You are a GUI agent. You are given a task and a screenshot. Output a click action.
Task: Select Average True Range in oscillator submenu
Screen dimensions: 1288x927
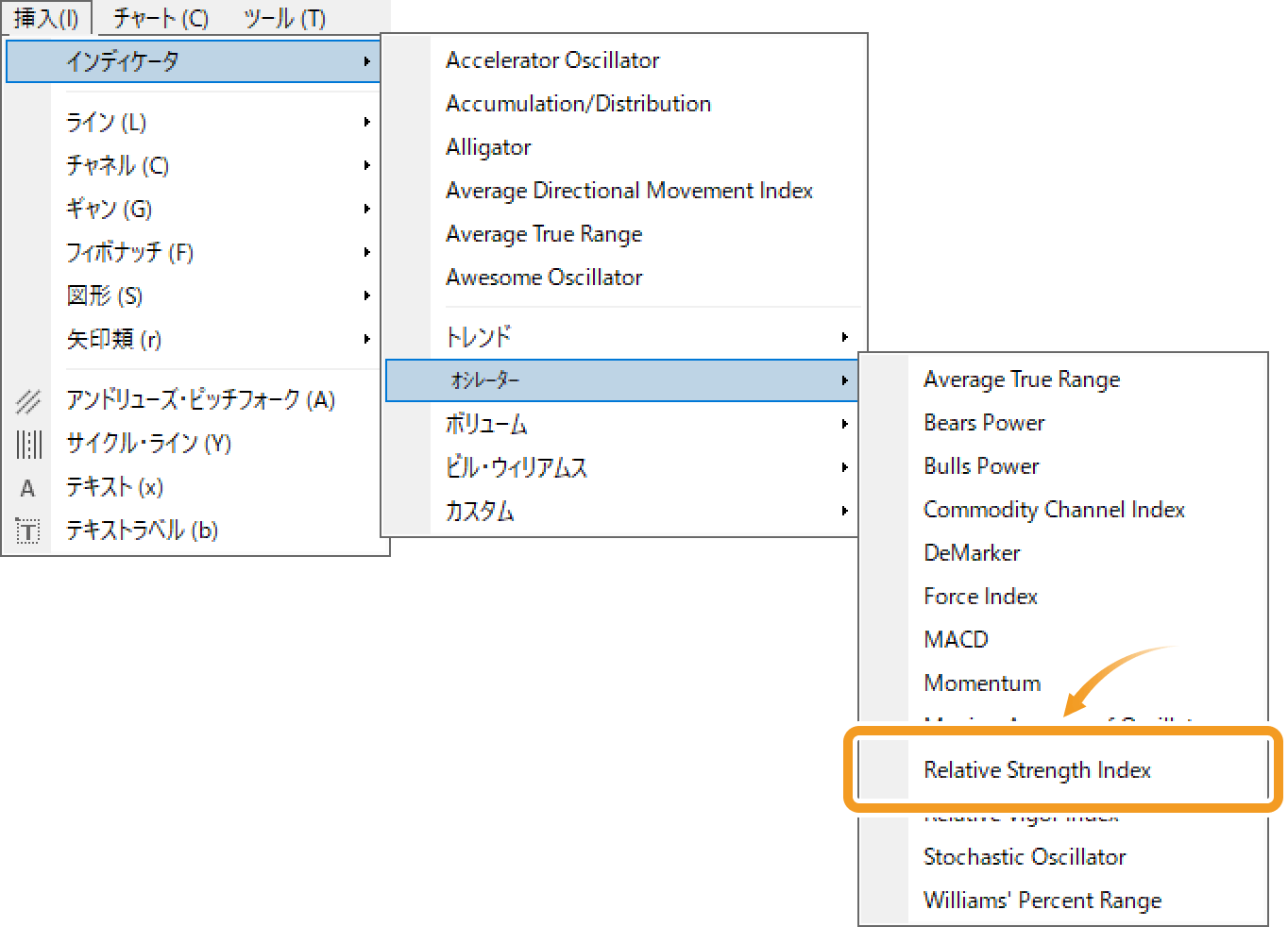(1022, 379)
